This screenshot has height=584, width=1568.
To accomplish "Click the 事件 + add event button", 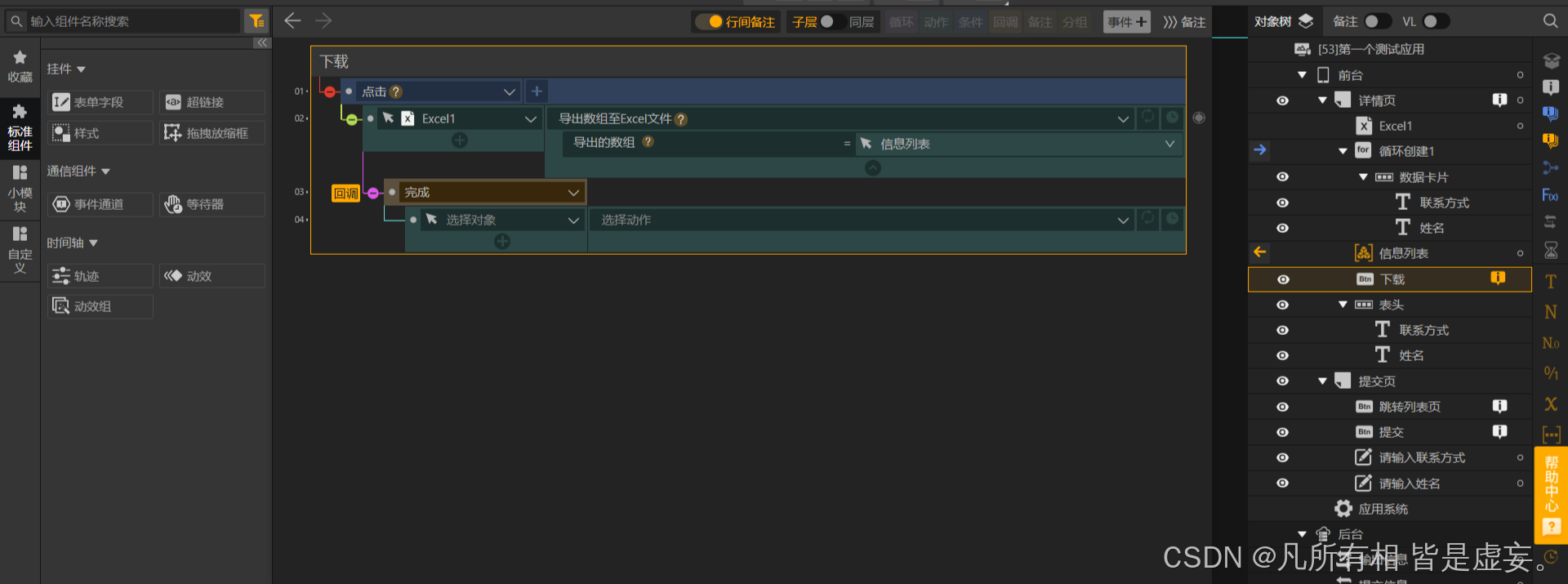I will [x=1126, y=22].
